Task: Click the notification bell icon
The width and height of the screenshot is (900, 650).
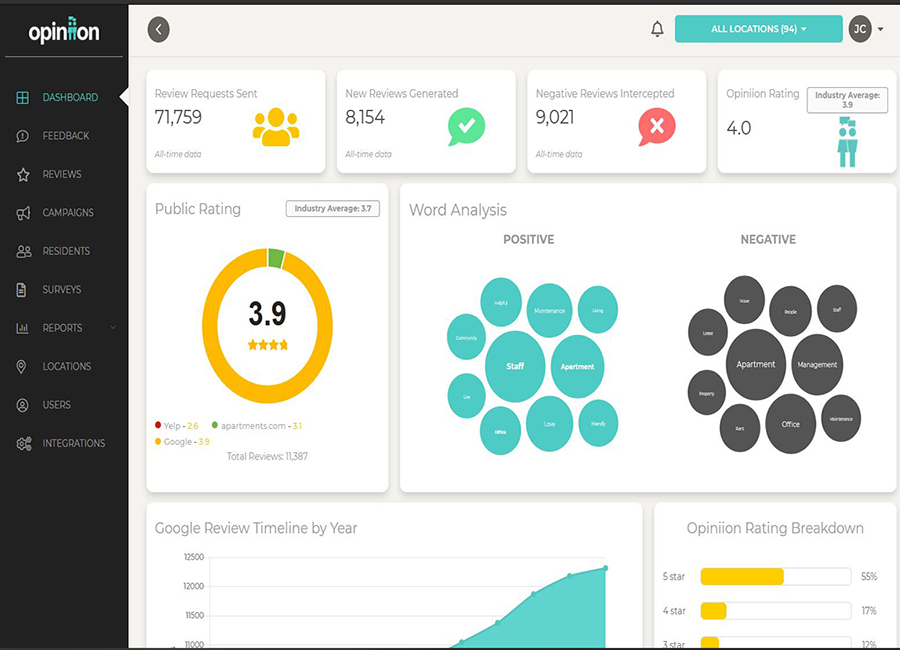Action: 657,29
